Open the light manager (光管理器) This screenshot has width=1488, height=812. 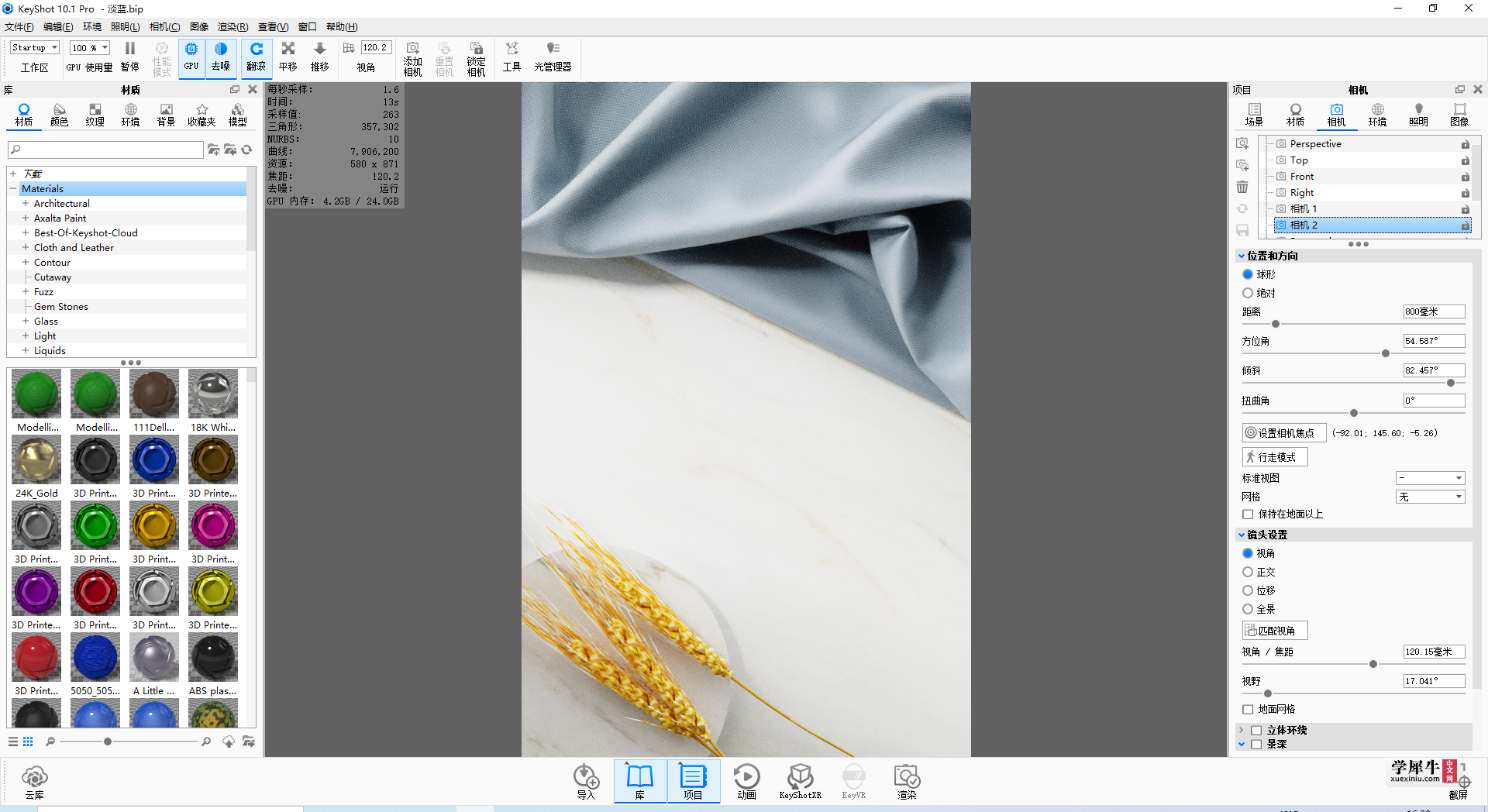point(553,57)
